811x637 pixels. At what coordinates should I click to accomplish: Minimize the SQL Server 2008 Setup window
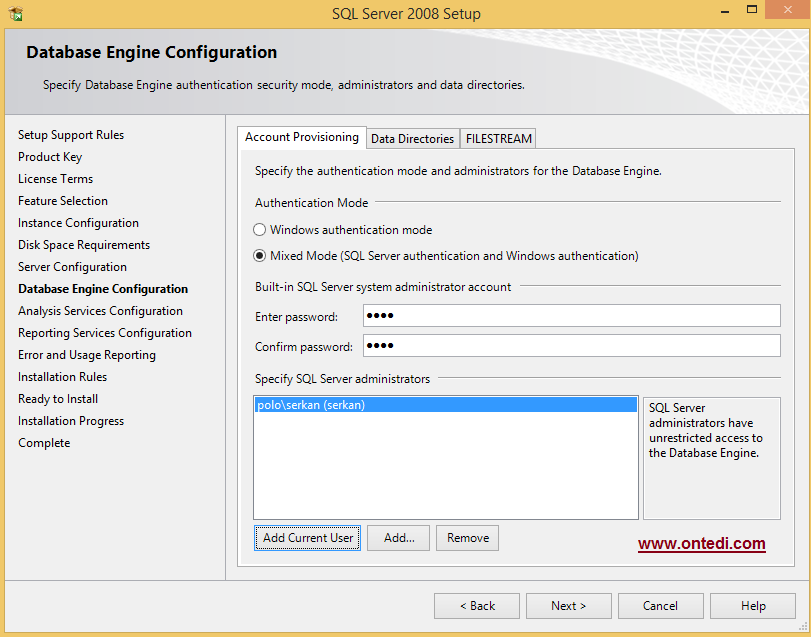[725, 10]
